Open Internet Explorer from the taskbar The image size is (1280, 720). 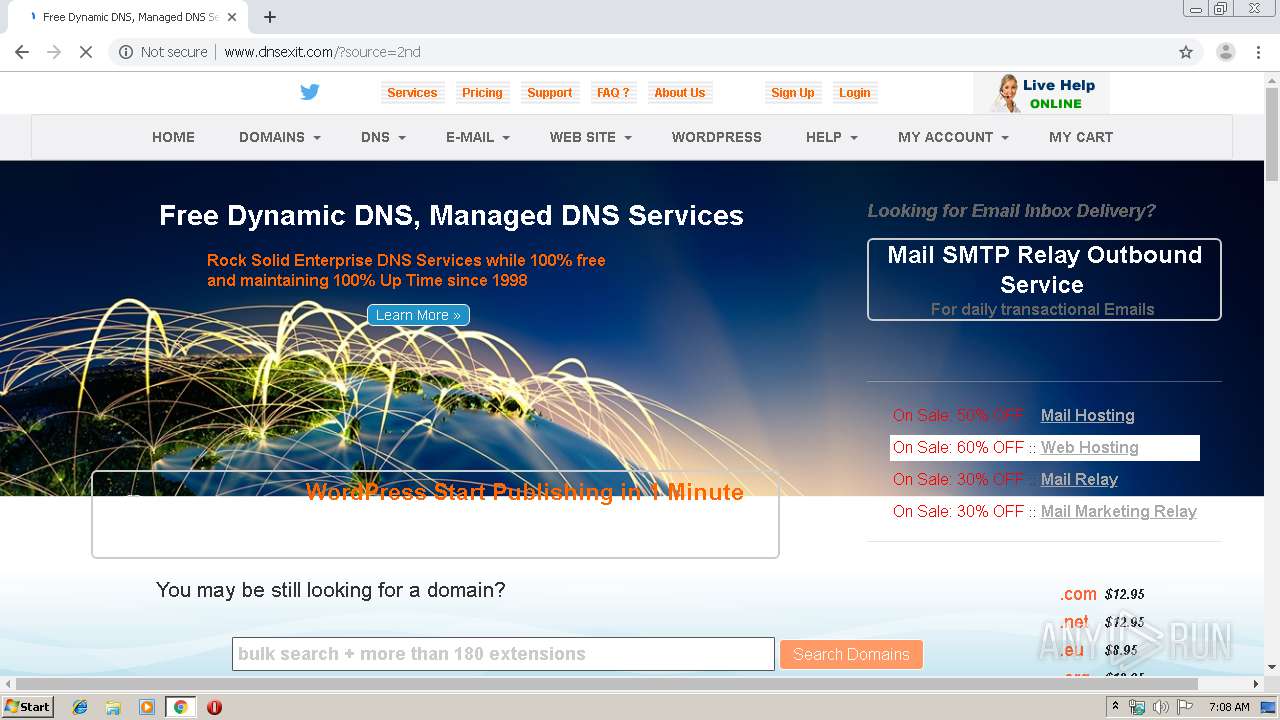[x=80, y=707]
